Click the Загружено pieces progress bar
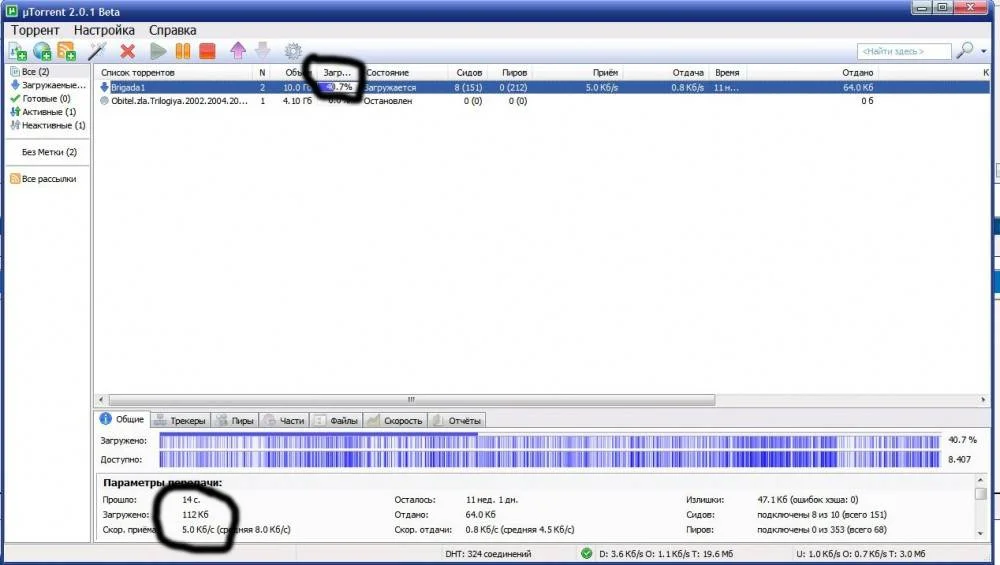 tap(549, 440)
